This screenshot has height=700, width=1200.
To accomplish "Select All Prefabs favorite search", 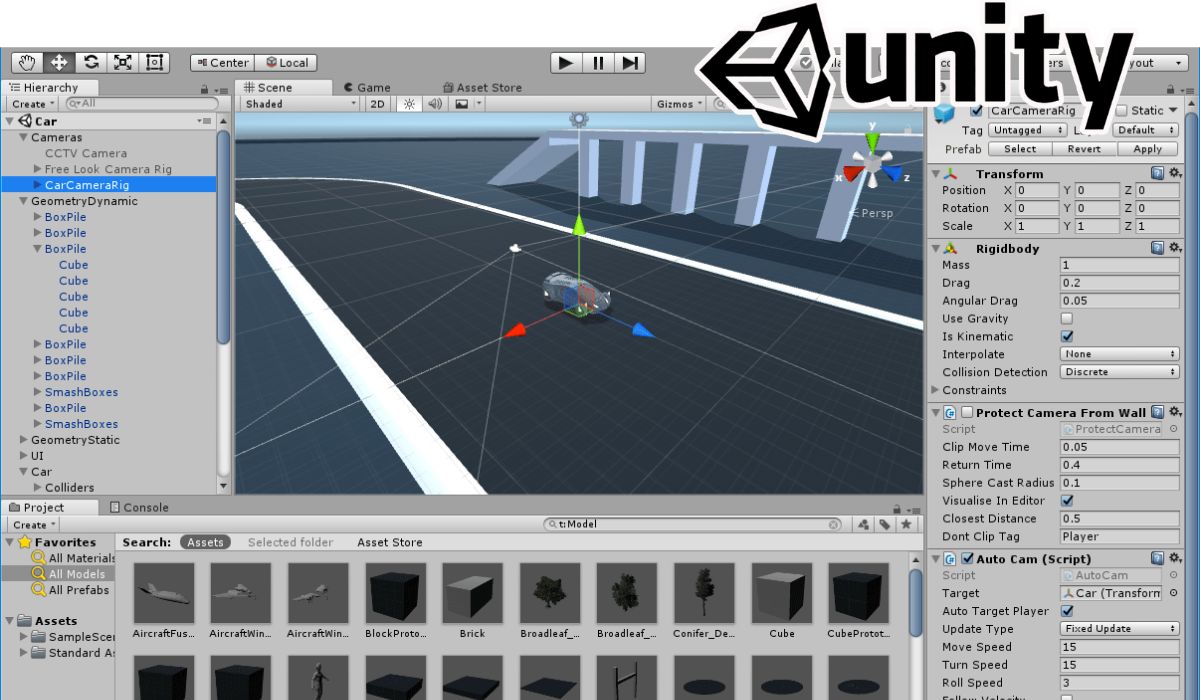I will [69, 590].
